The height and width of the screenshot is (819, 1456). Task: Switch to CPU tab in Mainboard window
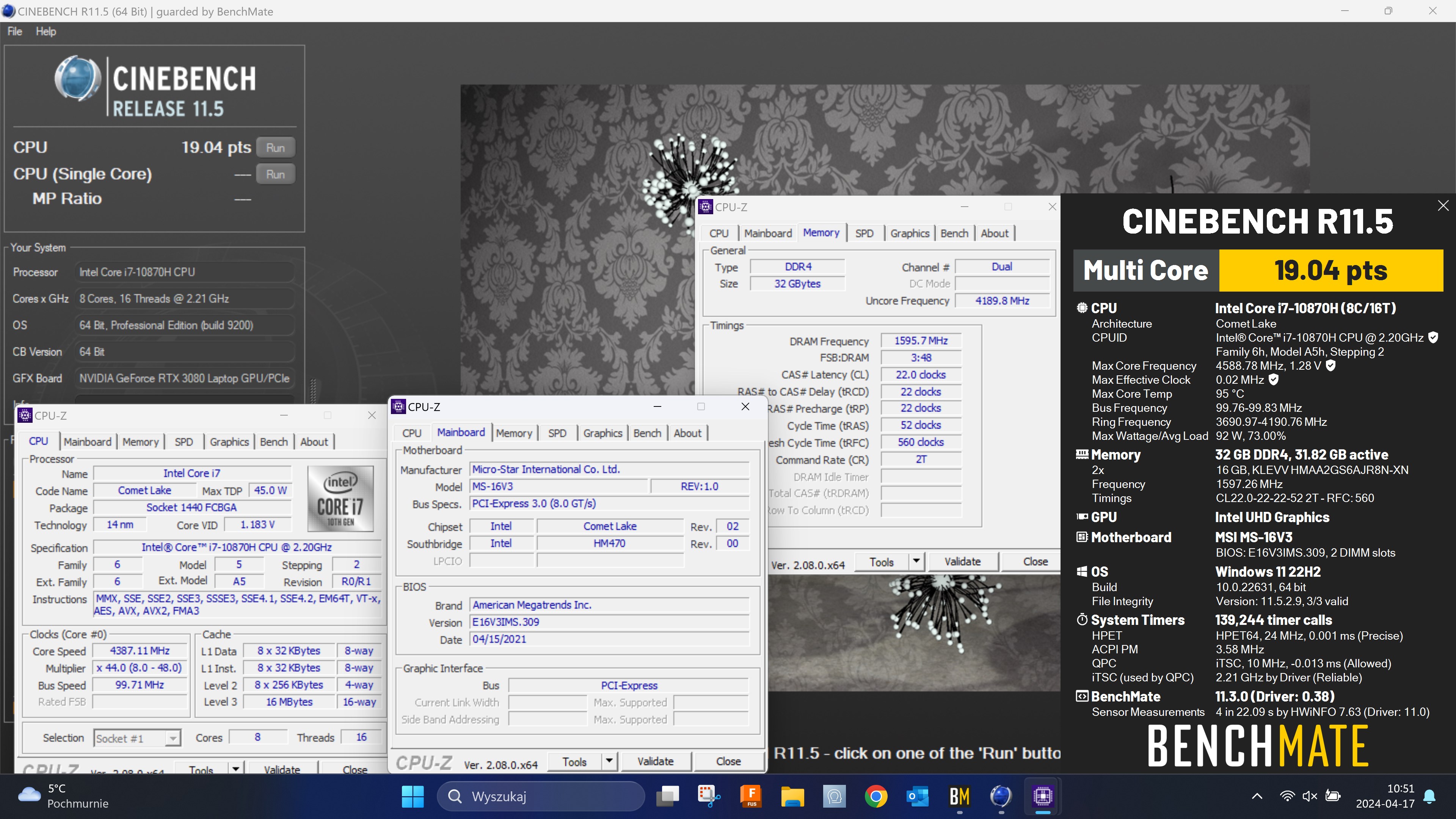tap(411, 433)
